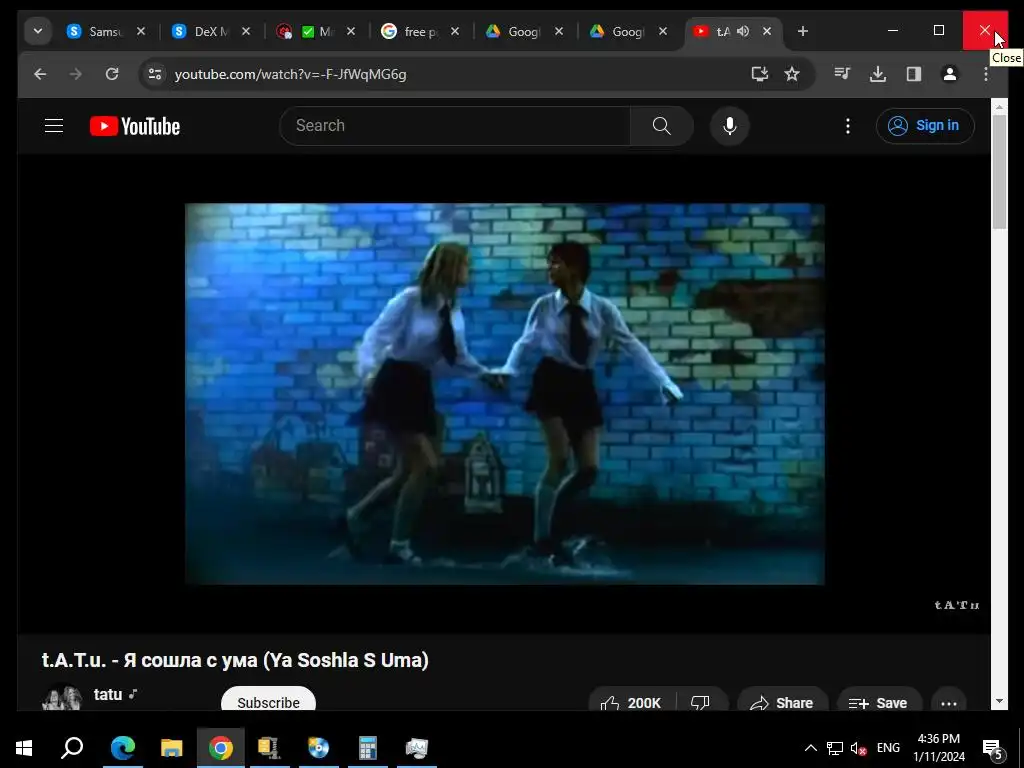Viewport: 1024px width, 768px height.
Task: Open the media controls icon
Action: point(842,74)
